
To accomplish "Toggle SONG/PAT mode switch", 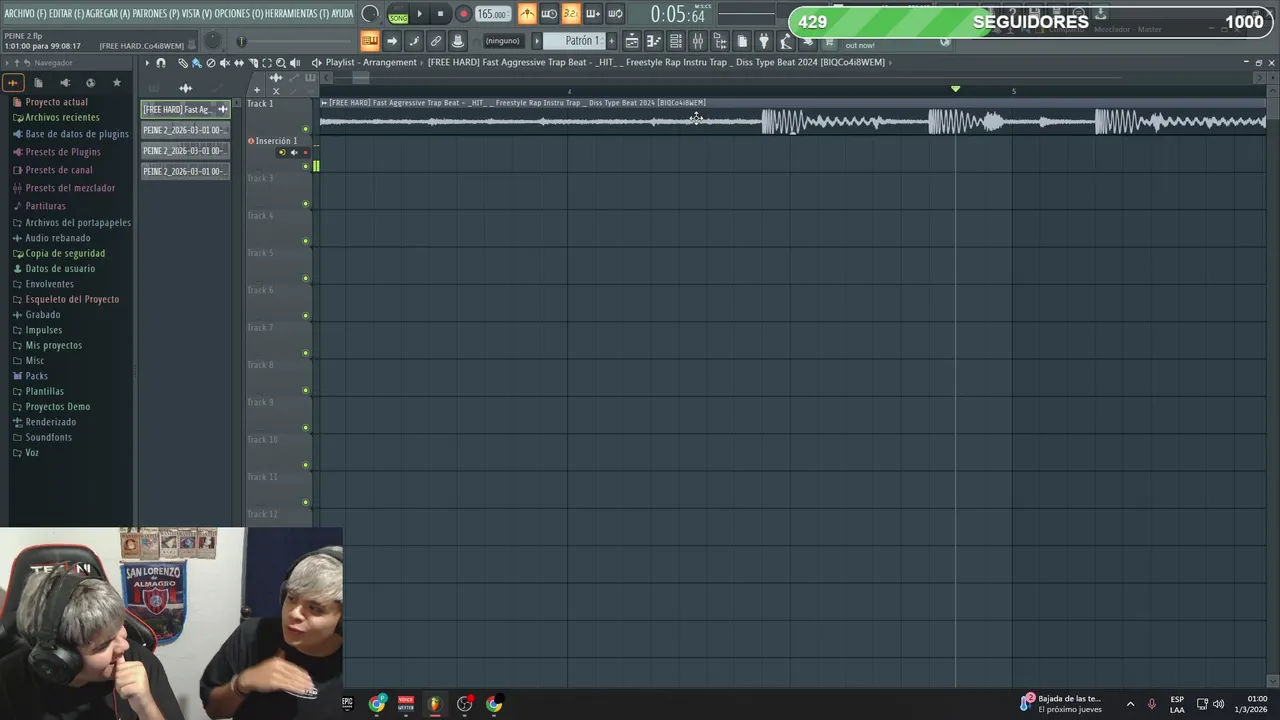I will [x=398, y=14].
